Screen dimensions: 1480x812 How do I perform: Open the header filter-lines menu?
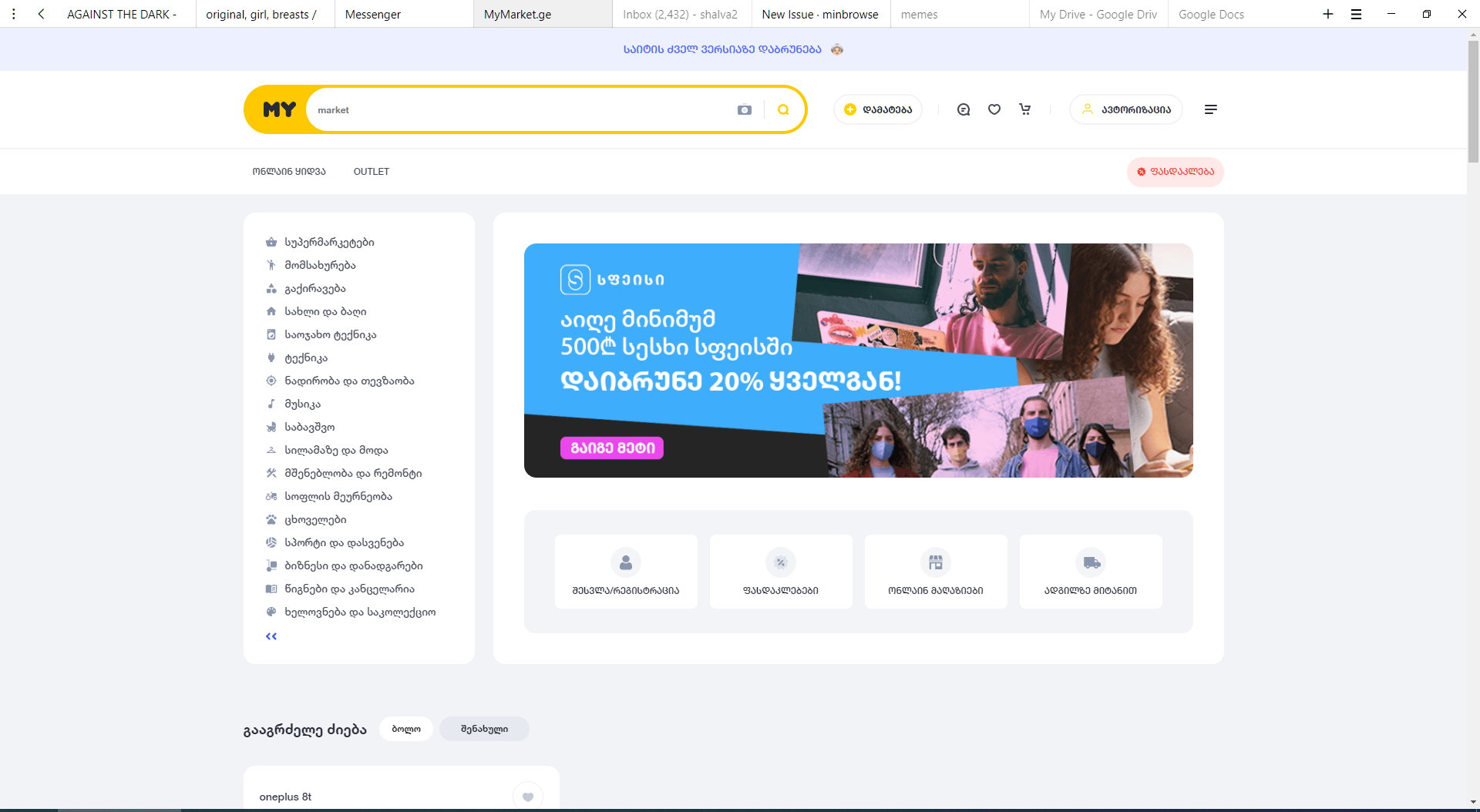(x=1210, y=109)
